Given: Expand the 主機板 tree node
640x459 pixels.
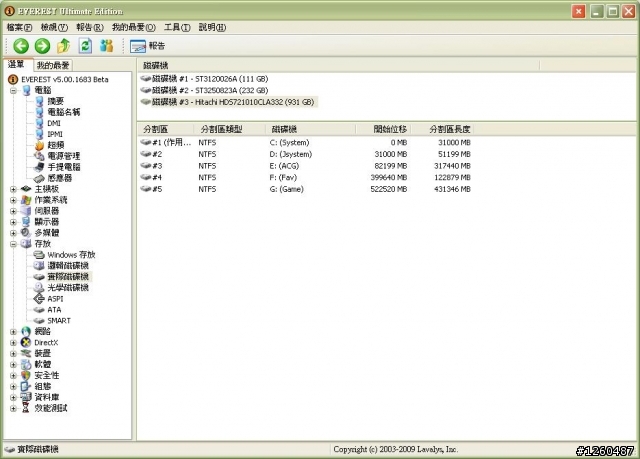Looking at the screenshot, I should click(x=13, y=189).
